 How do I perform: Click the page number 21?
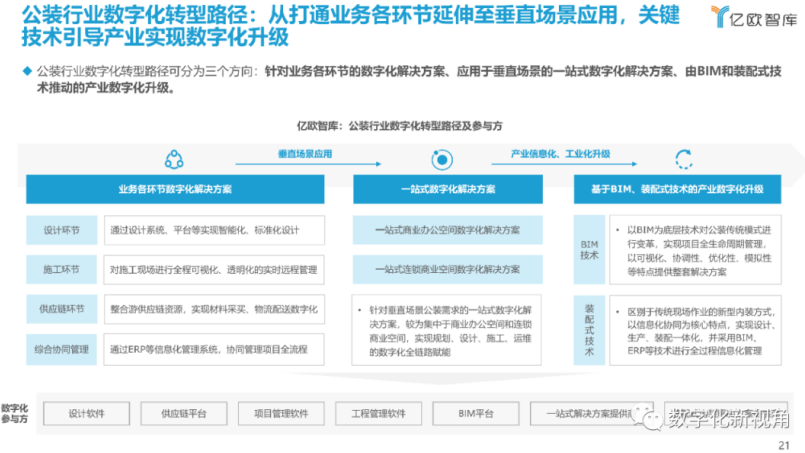pos(784,445)
